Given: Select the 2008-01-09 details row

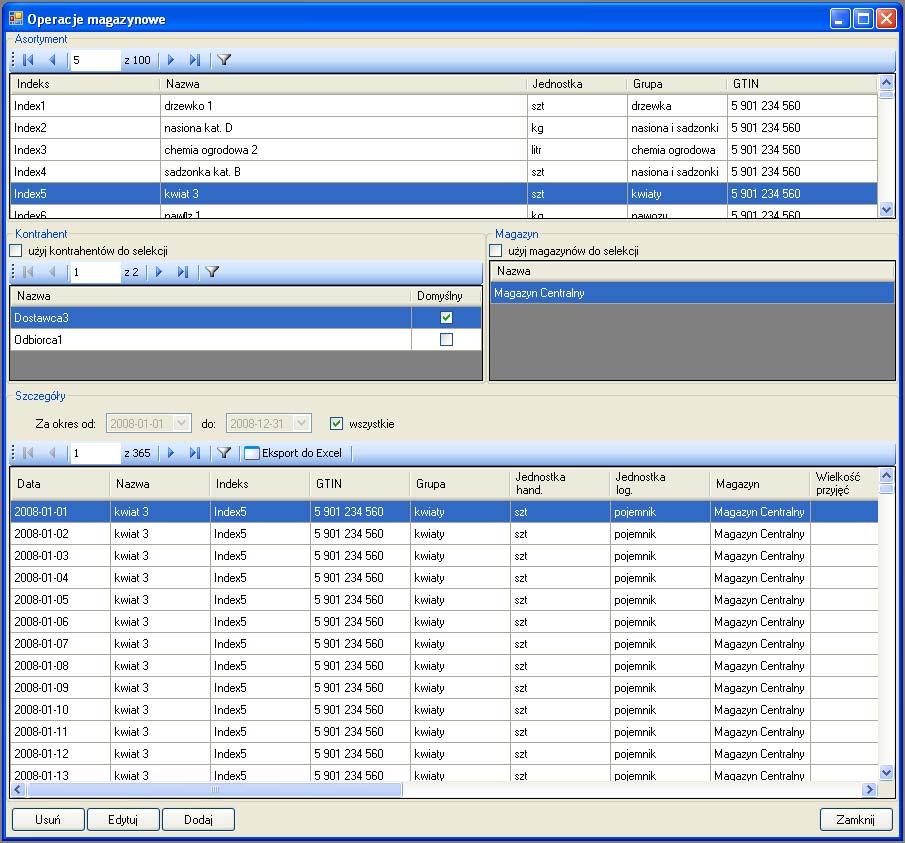Looking at the screenshot, I should pos(443,687).
